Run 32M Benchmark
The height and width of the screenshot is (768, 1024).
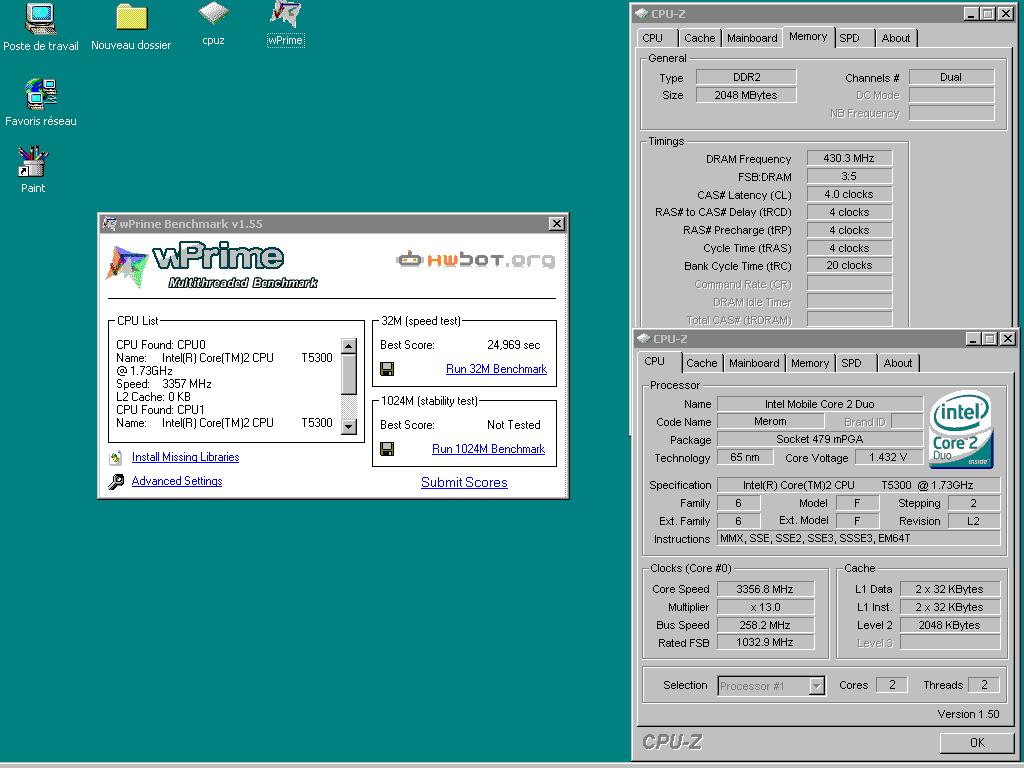point(496,369)
